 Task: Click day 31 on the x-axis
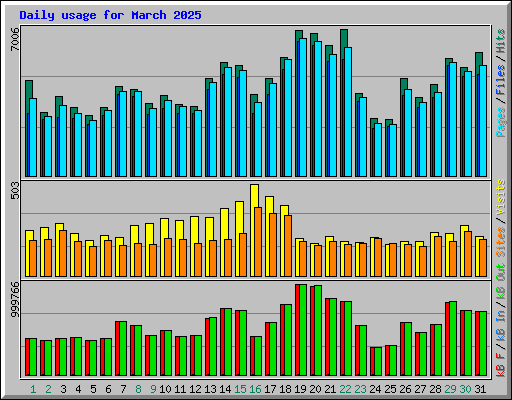point(480,389)
